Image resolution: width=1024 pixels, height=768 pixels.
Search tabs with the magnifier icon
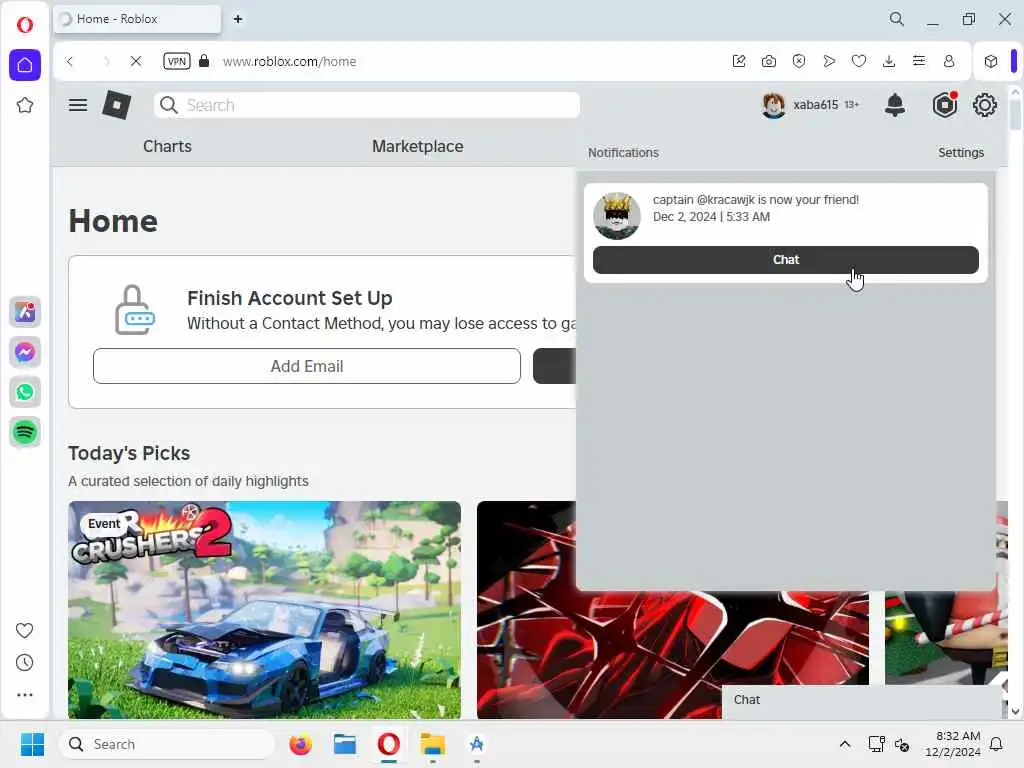tap(897, 19)
